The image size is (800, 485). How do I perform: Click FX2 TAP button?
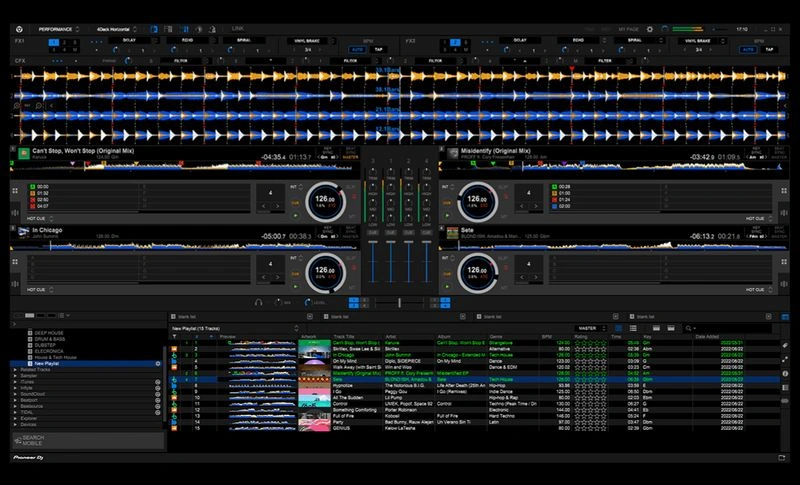[769, 49]
